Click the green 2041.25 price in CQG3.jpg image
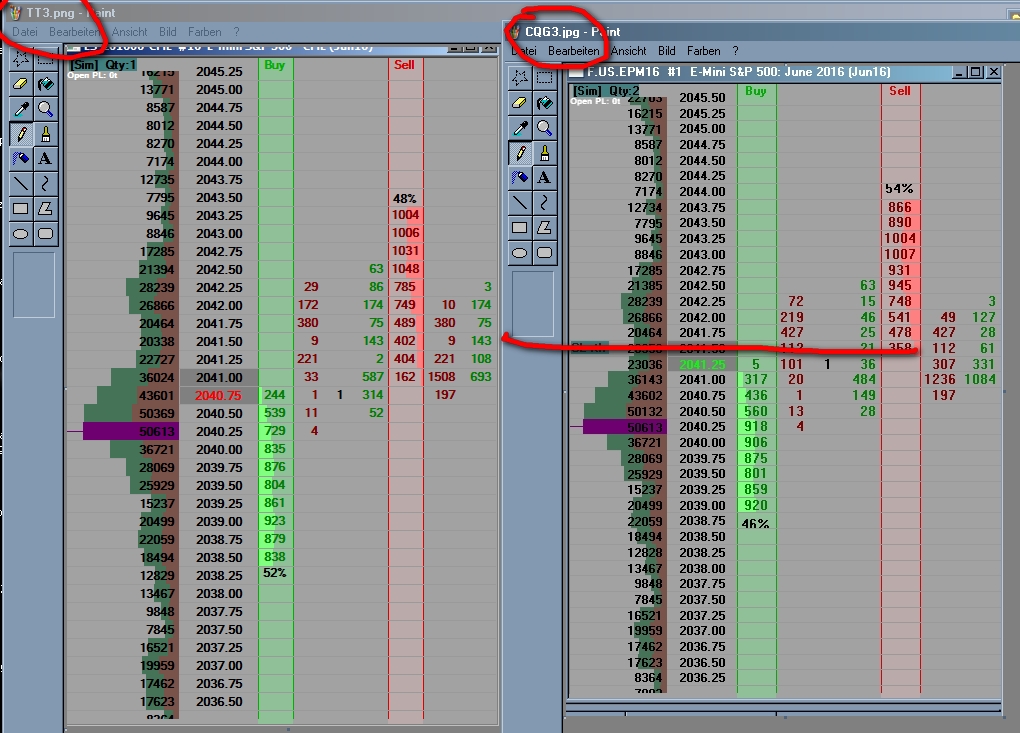Screen dimensions: 1020x733 [703, 364]
